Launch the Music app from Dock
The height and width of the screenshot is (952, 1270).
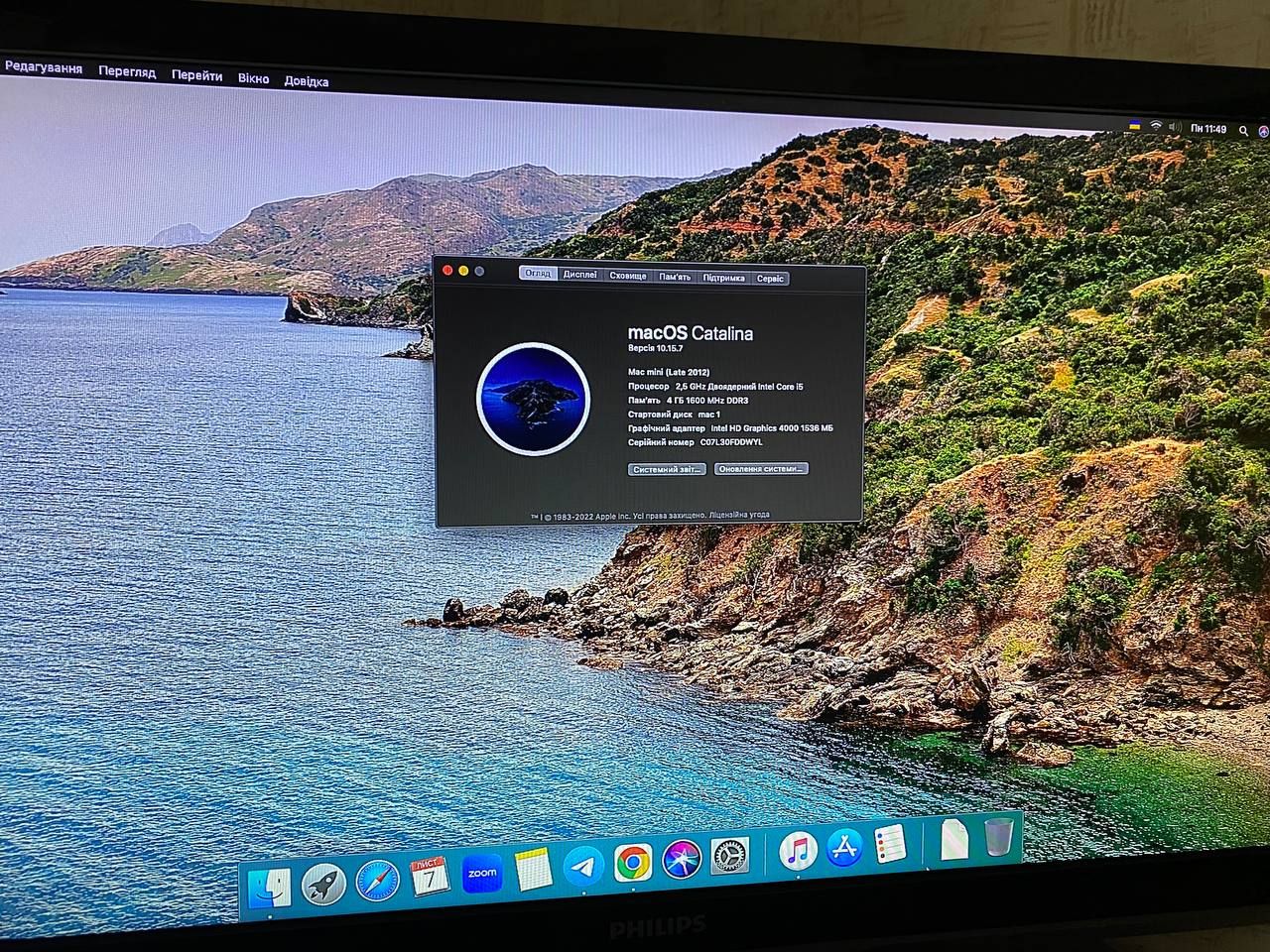(x=798, y=851)
